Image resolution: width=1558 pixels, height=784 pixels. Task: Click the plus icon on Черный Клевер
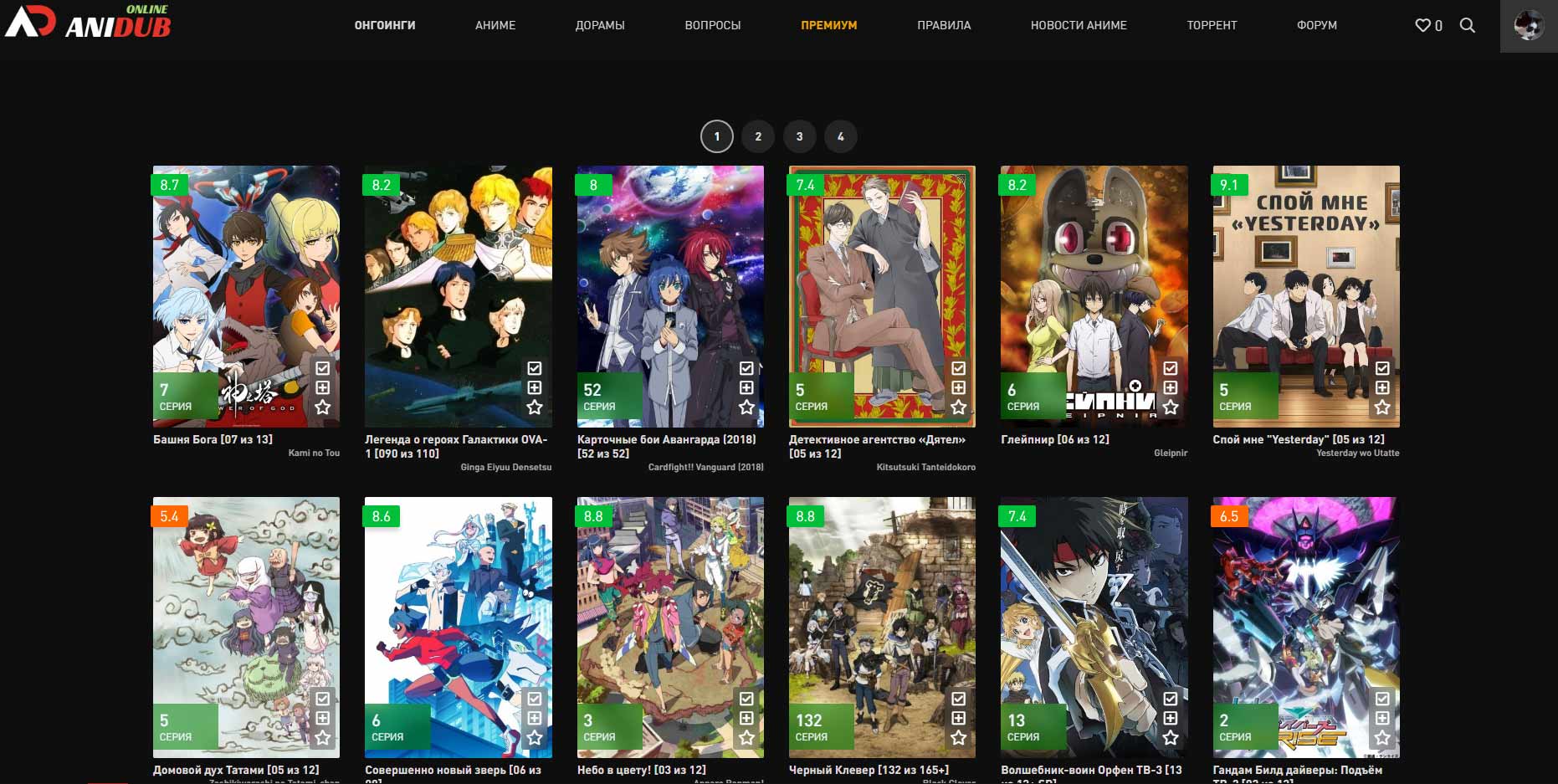(x=959, y=718)
